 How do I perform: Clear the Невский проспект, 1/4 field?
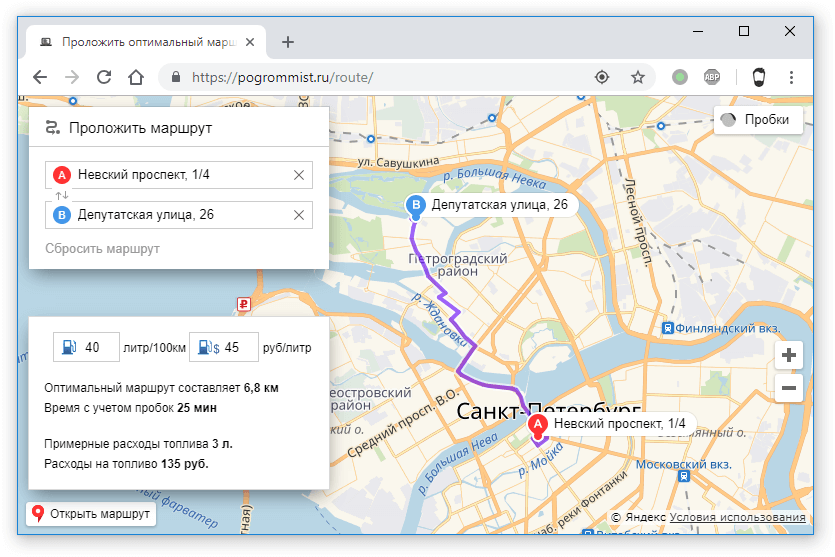(298, 175)
